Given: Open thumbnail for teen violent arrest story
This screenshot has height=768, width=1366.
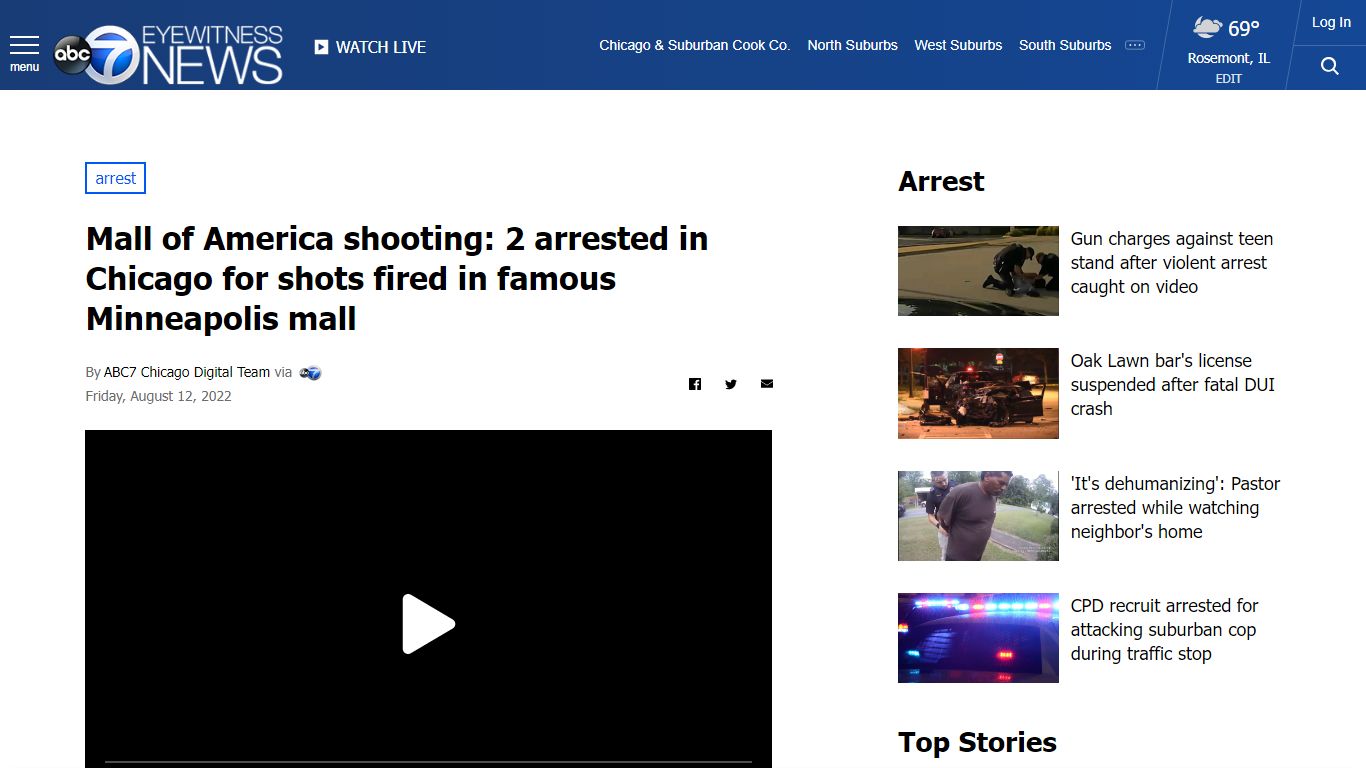Looking at the screenshot, I should [x=978, y=271].
